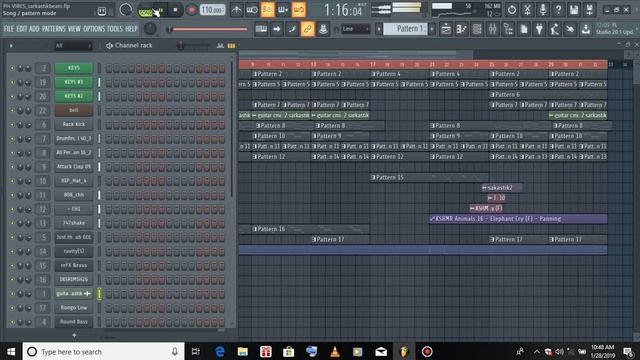Click the KEYS #2 channel button
The height and width of the screenshot is (360, 640).
click(x=74, y=96)
